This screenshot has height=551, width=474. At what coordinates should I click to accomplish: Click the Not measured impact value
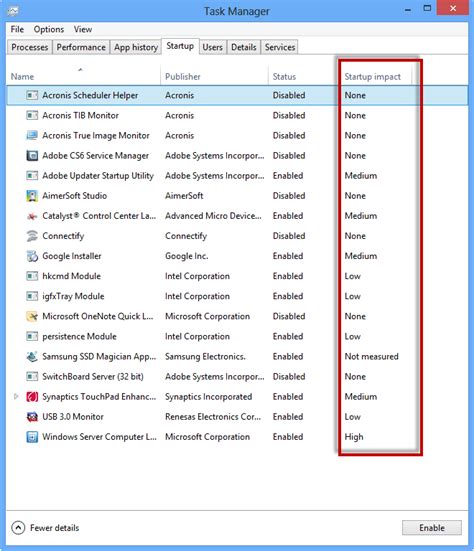(371, 356)
